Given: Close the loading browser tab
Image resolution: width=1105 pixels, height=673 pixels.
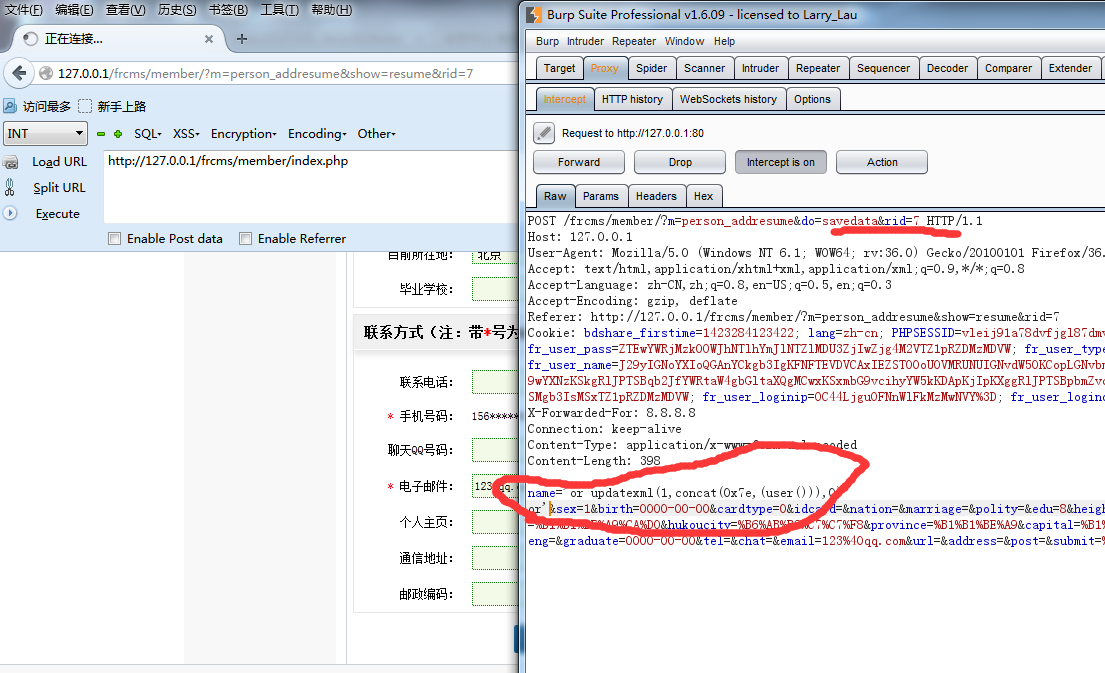Looking at the screenshot, I should point(209,39).
